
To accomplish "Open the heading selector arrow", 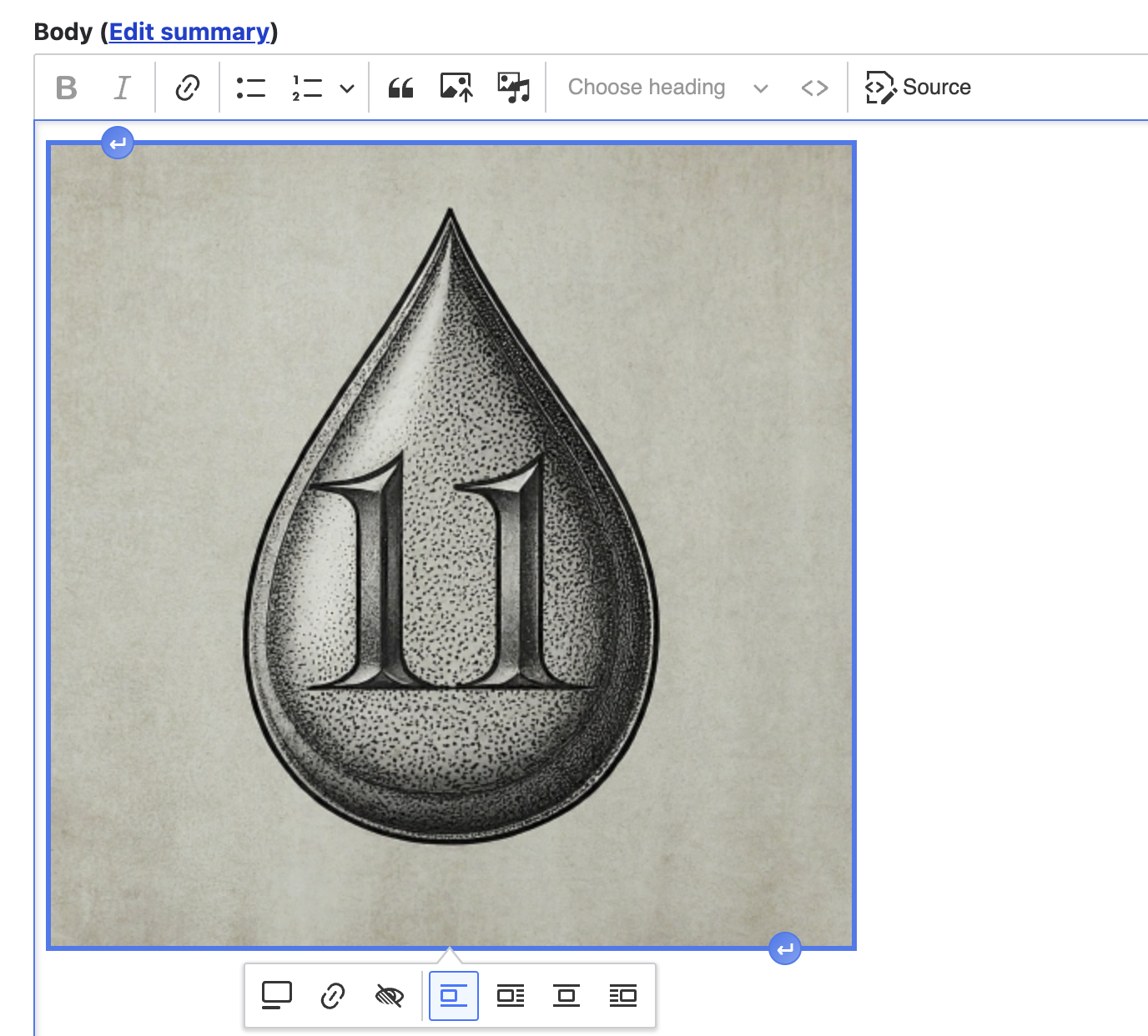I will [760, 88].
